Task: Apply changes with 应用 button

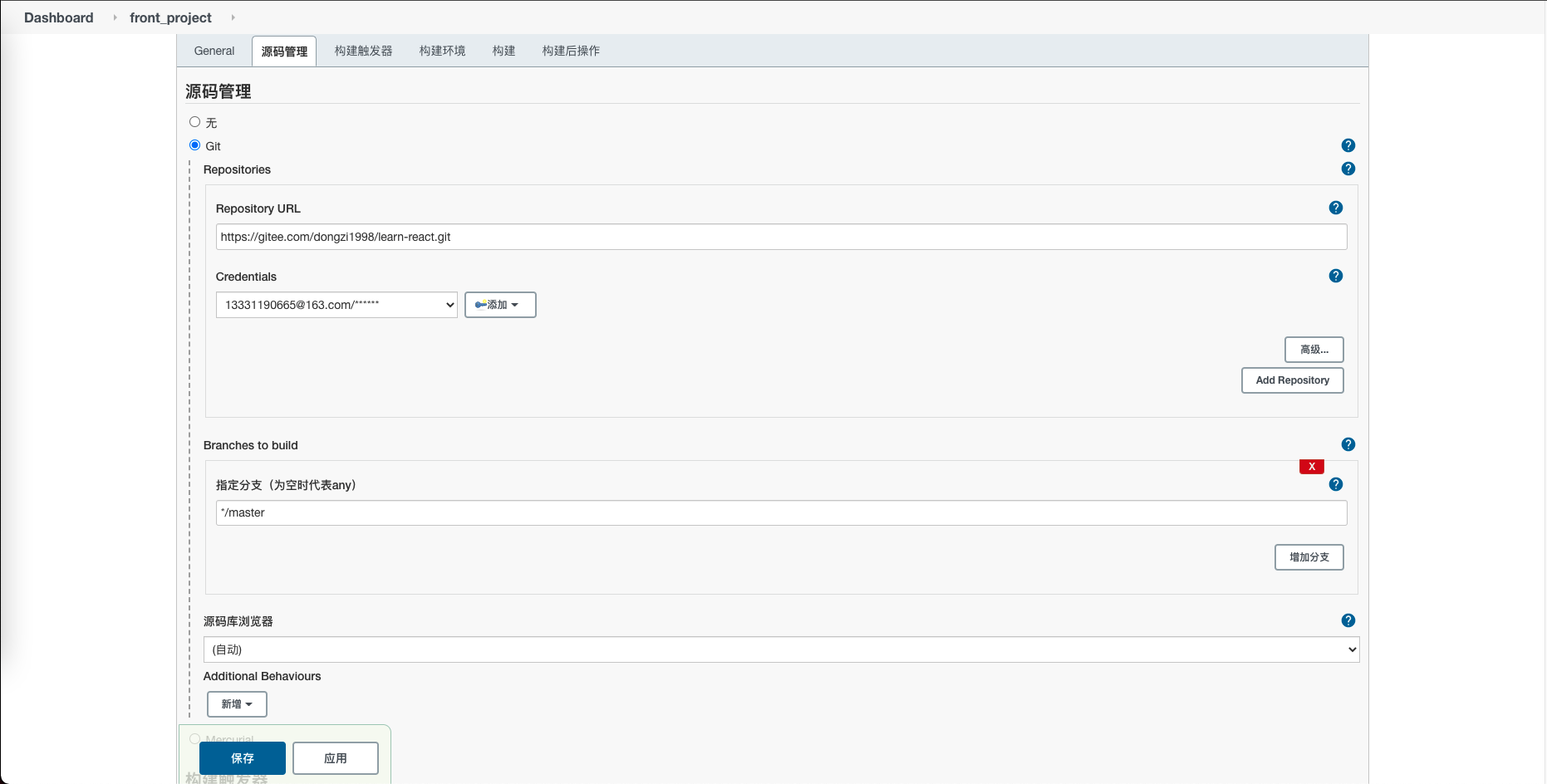Action: click(336, 758)
